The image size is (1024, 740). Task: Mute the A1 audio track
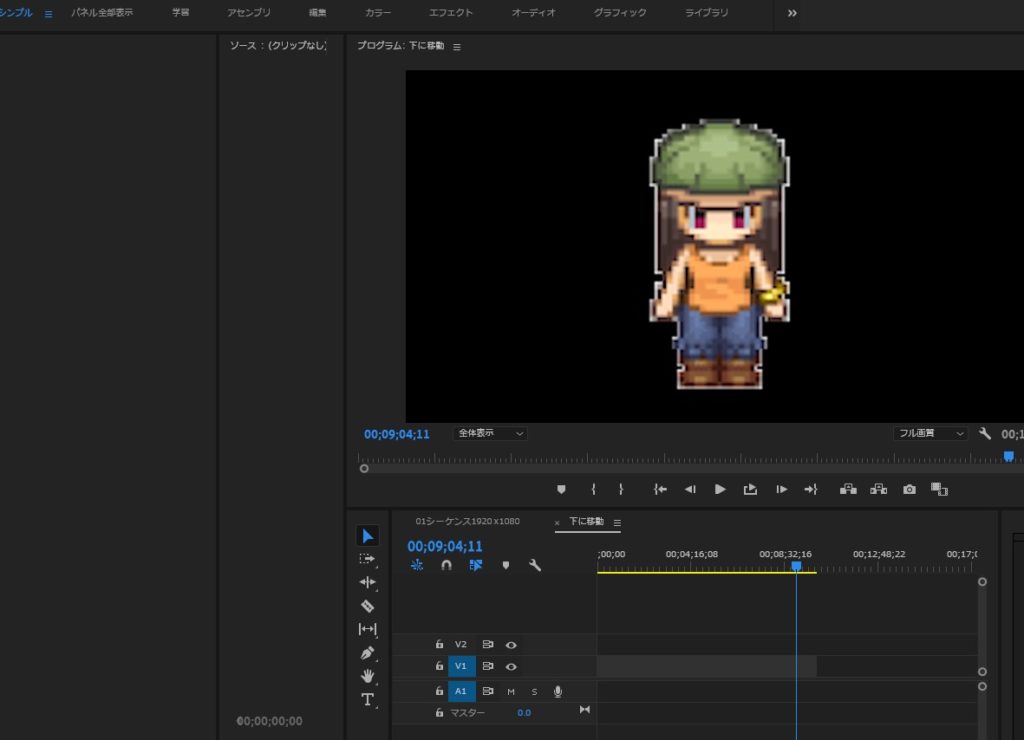point(511,691)
